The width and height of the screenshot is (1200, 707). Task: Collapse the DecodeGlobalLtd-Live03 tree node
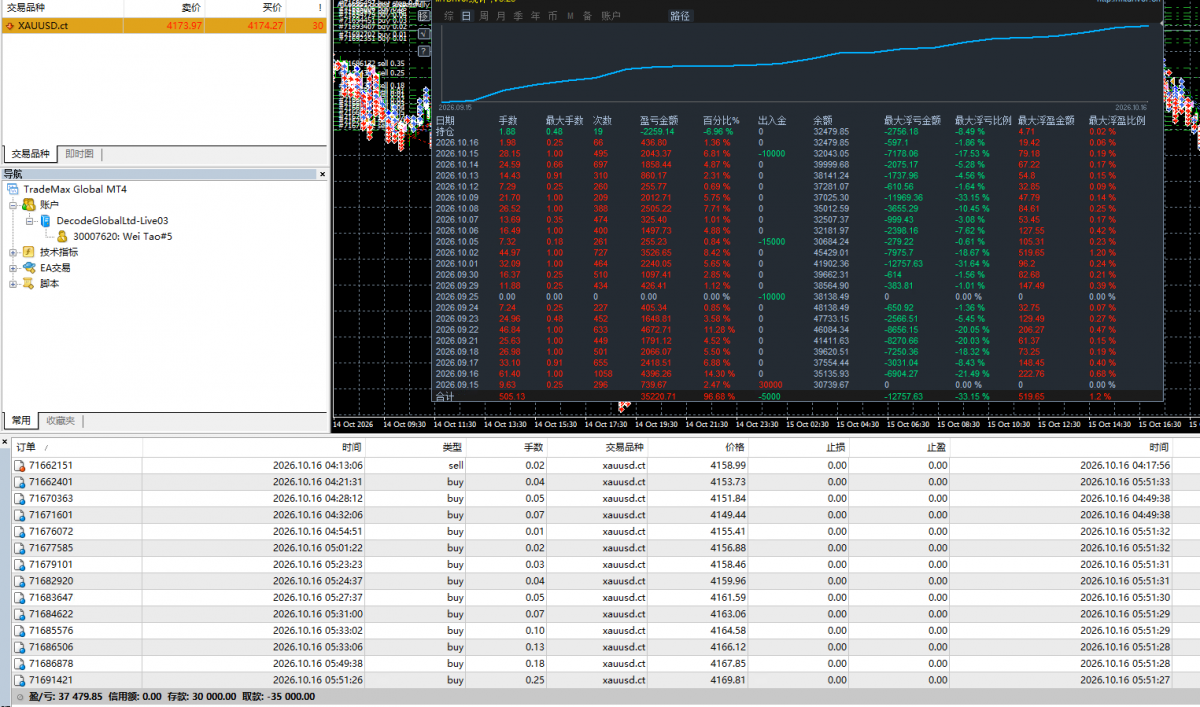(x=30, y=221)
